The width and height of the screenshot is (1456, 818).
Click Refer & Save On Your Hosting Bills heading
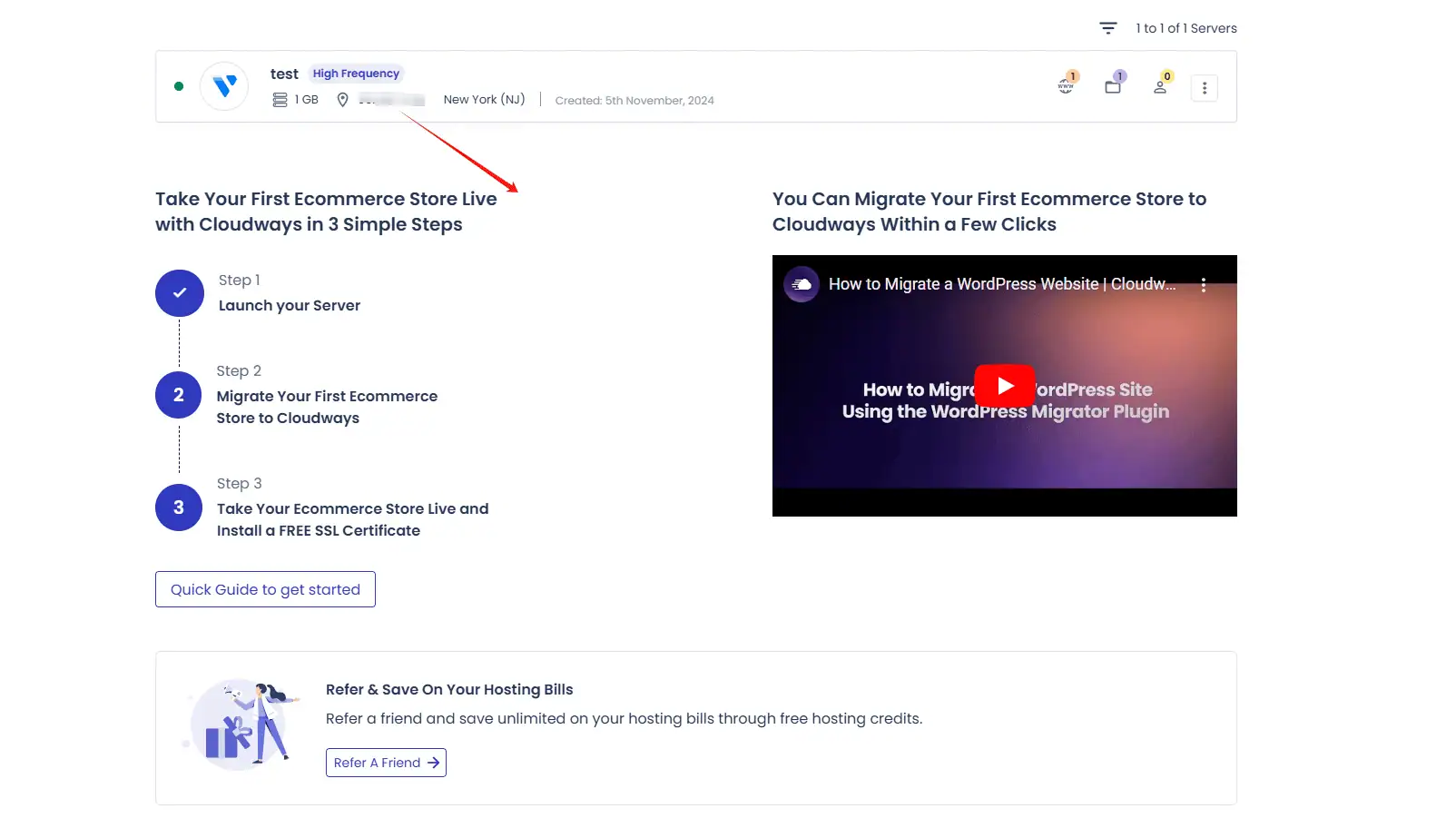(449, 690)
